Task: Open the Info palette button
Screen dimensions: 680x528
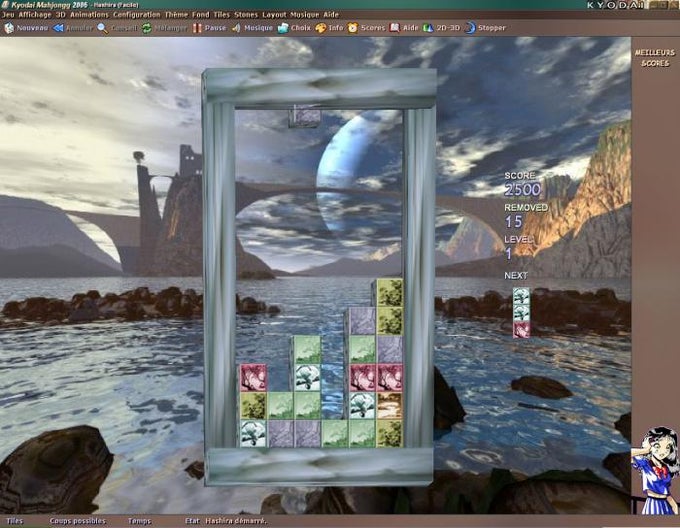Action: pos(329,28)
